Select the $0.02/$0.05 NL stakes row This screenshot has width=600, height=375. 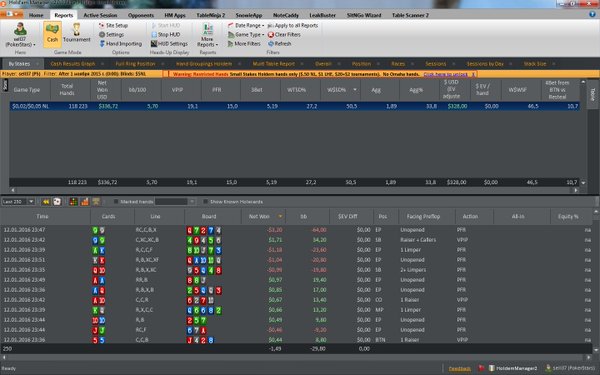295,106
